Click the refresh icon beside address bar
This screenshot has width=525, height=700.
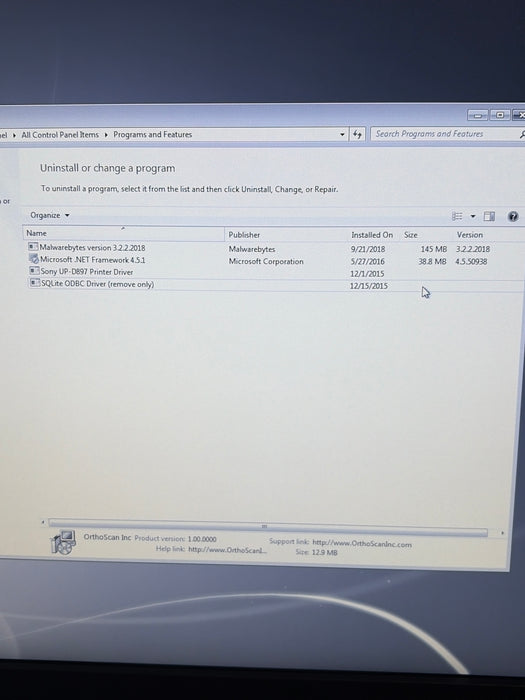(x=357, y=134)
